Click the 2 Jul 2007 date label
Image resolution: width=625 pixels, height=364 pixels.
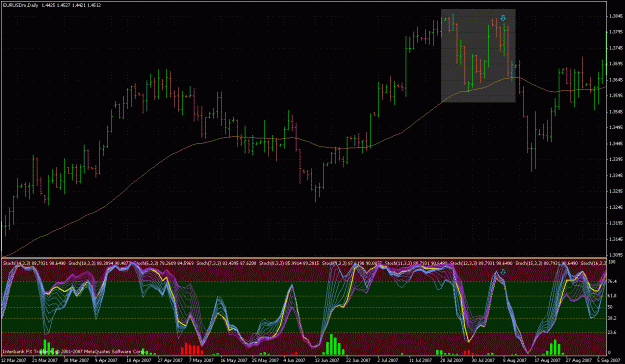[x=388, y=360]
